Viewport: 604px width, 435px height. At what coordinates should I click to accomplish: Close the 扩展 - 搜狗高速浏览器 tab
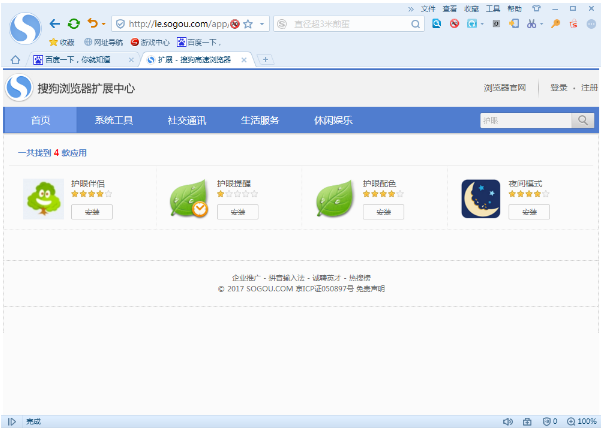coord(244,60)
